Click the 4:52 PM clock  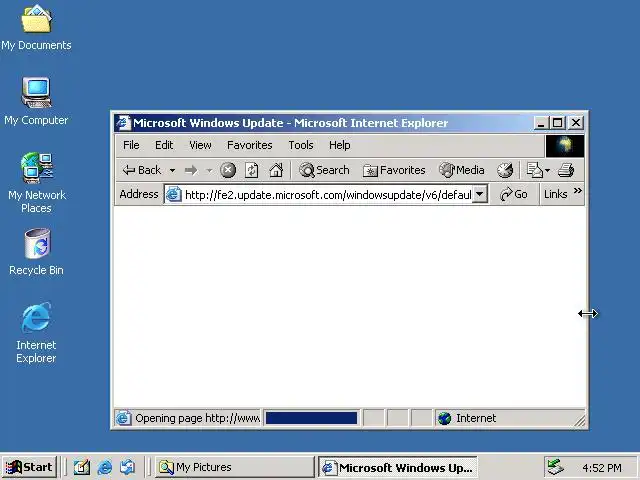[x=602, y=467]
